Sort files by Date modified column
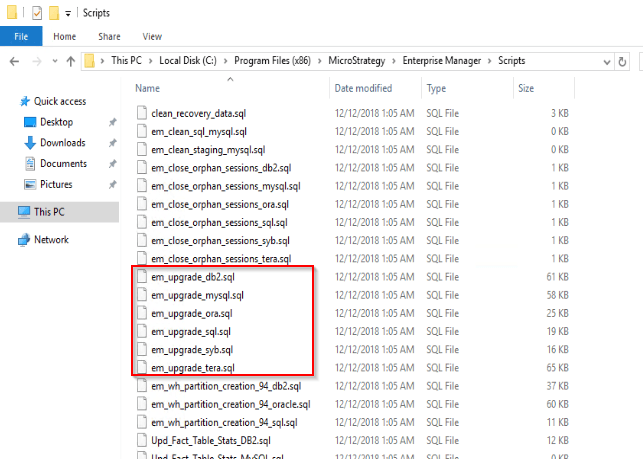This screenshot has width=643, height=459. [363, 88]
